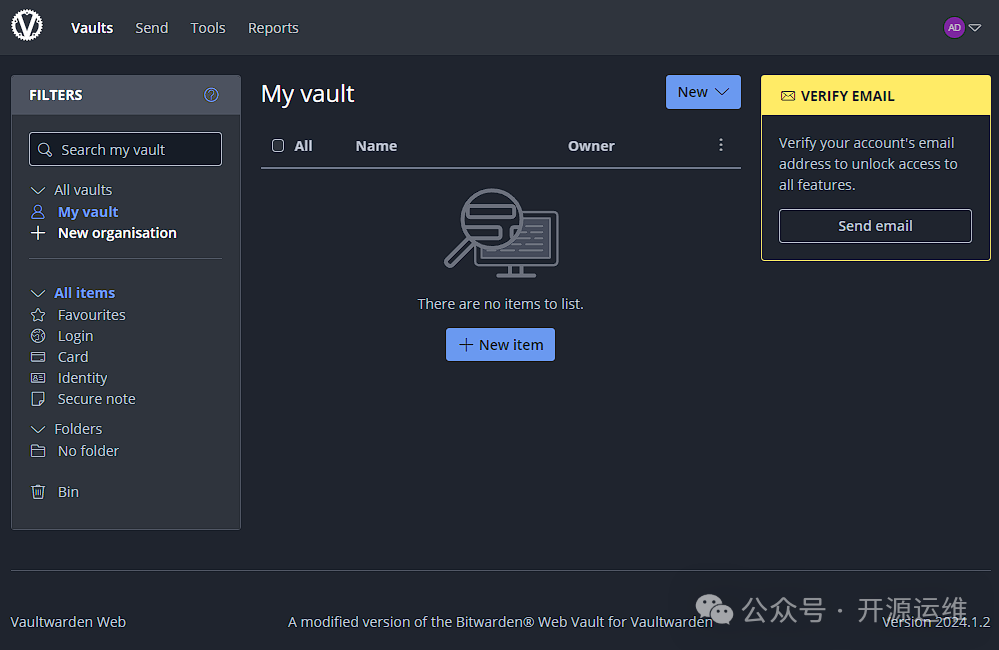
Task: Click the New item button
Action: click(500, 344)
